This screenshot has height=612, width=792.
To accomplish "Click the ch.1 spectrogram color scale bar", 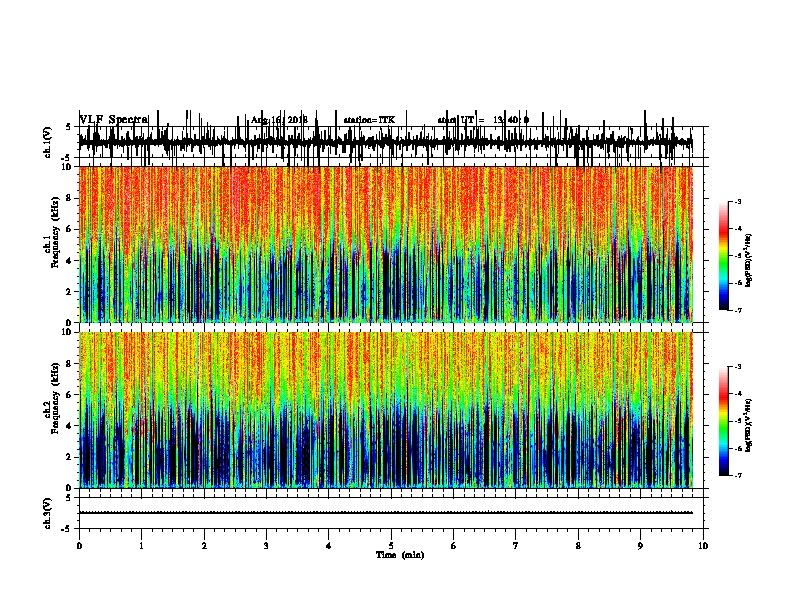I will click(724, 256).
